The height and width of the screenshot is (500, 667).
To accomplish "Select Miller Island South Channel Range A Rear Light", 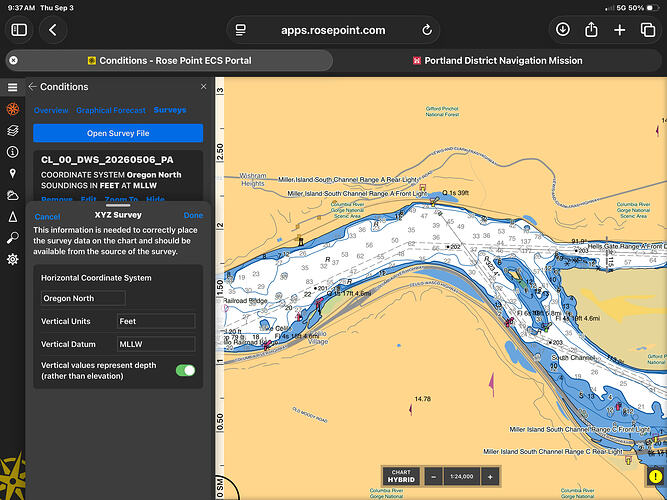I will point(348,180).
